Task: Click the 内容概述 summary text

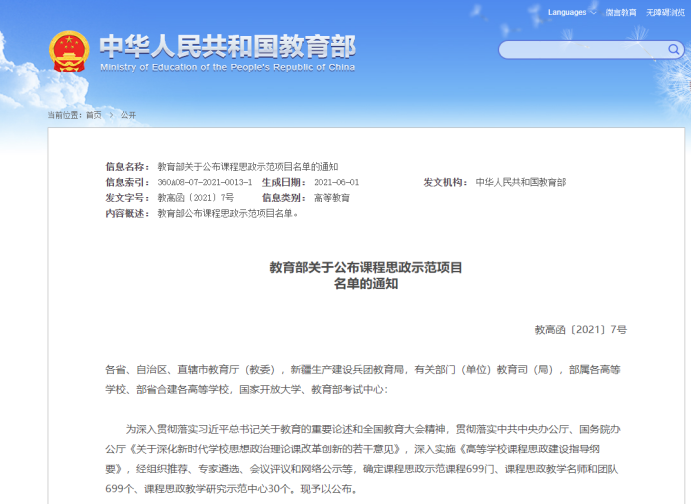Action: (x=228, y=213)
